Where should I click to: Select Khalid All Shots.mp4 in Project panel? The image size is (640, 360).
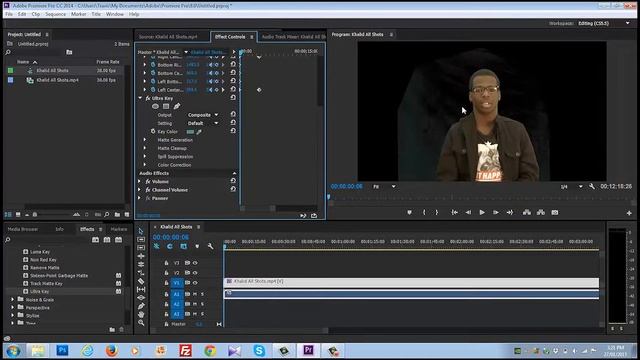[x=57, y=80]
